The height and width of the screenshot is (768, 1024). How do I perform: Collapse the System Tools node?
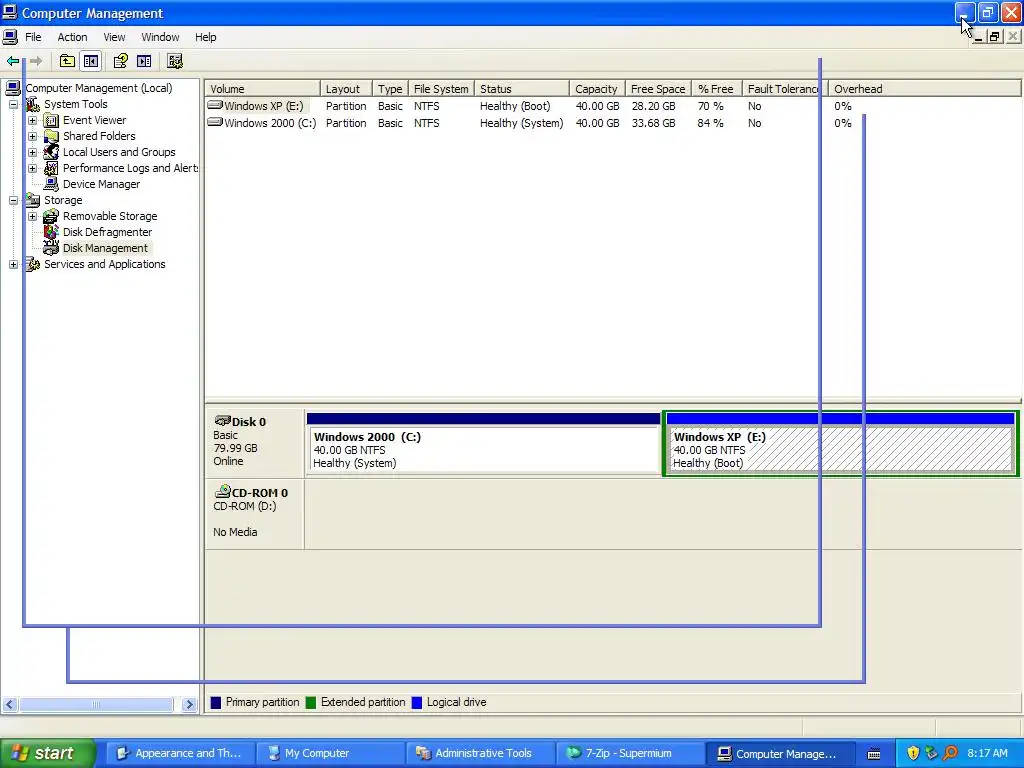(14, 104)
